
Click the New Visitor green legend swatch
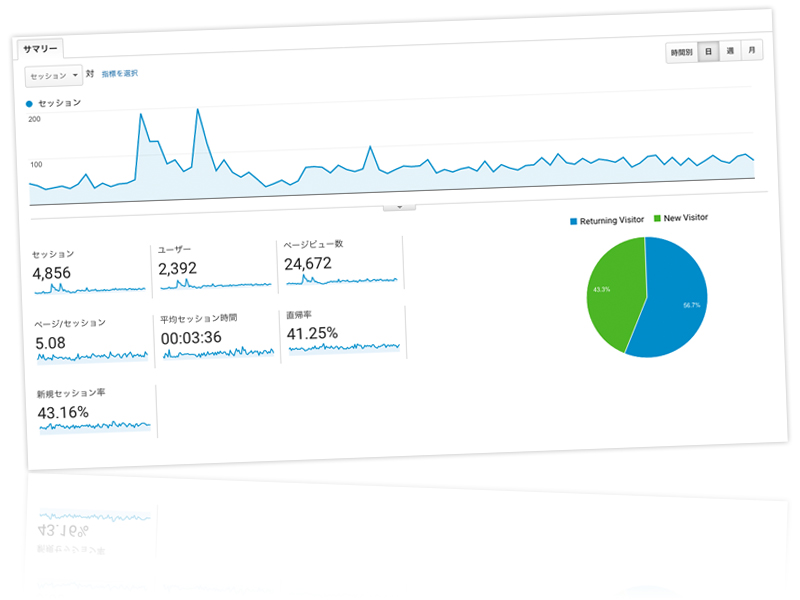pos(657,218)
